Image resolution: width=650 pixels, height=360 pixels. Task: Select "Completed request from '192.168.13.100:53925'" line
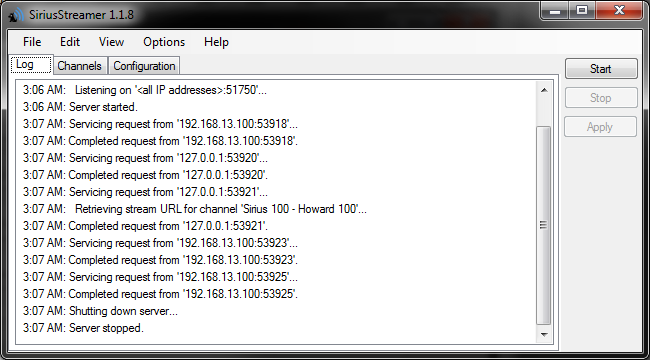click(160, 294)
